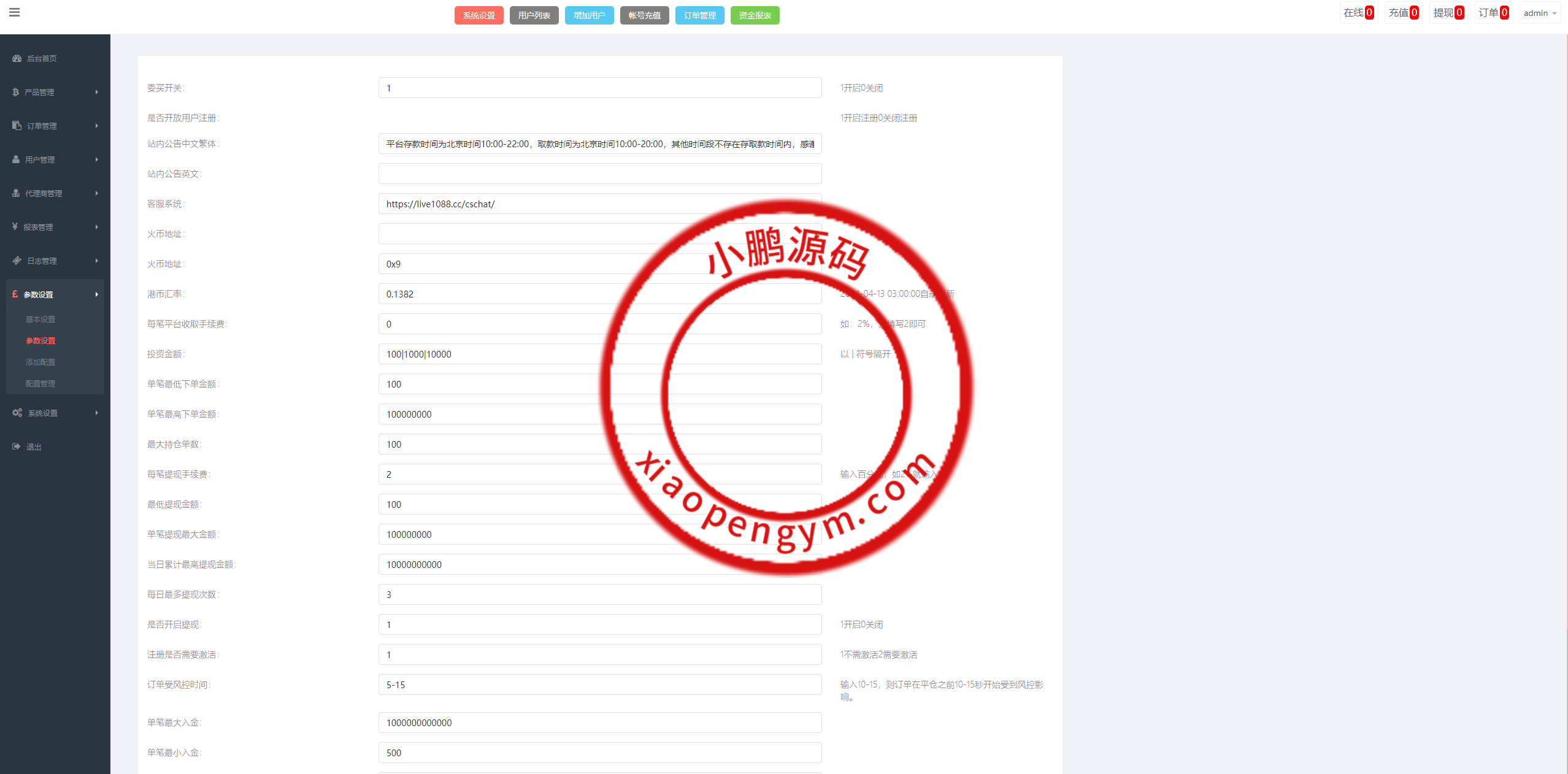Click the 产品管理 bitcoin icon

[x=15, y=92]
